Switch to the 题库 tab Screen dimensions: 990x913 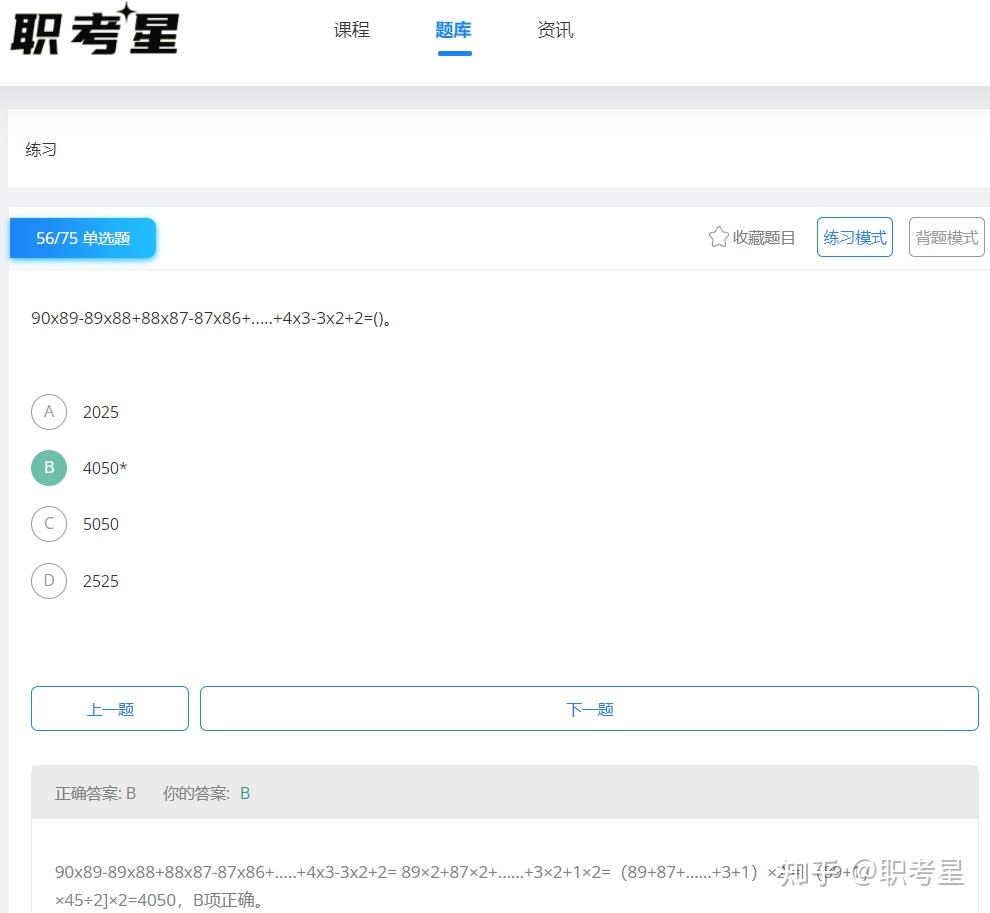454,30
